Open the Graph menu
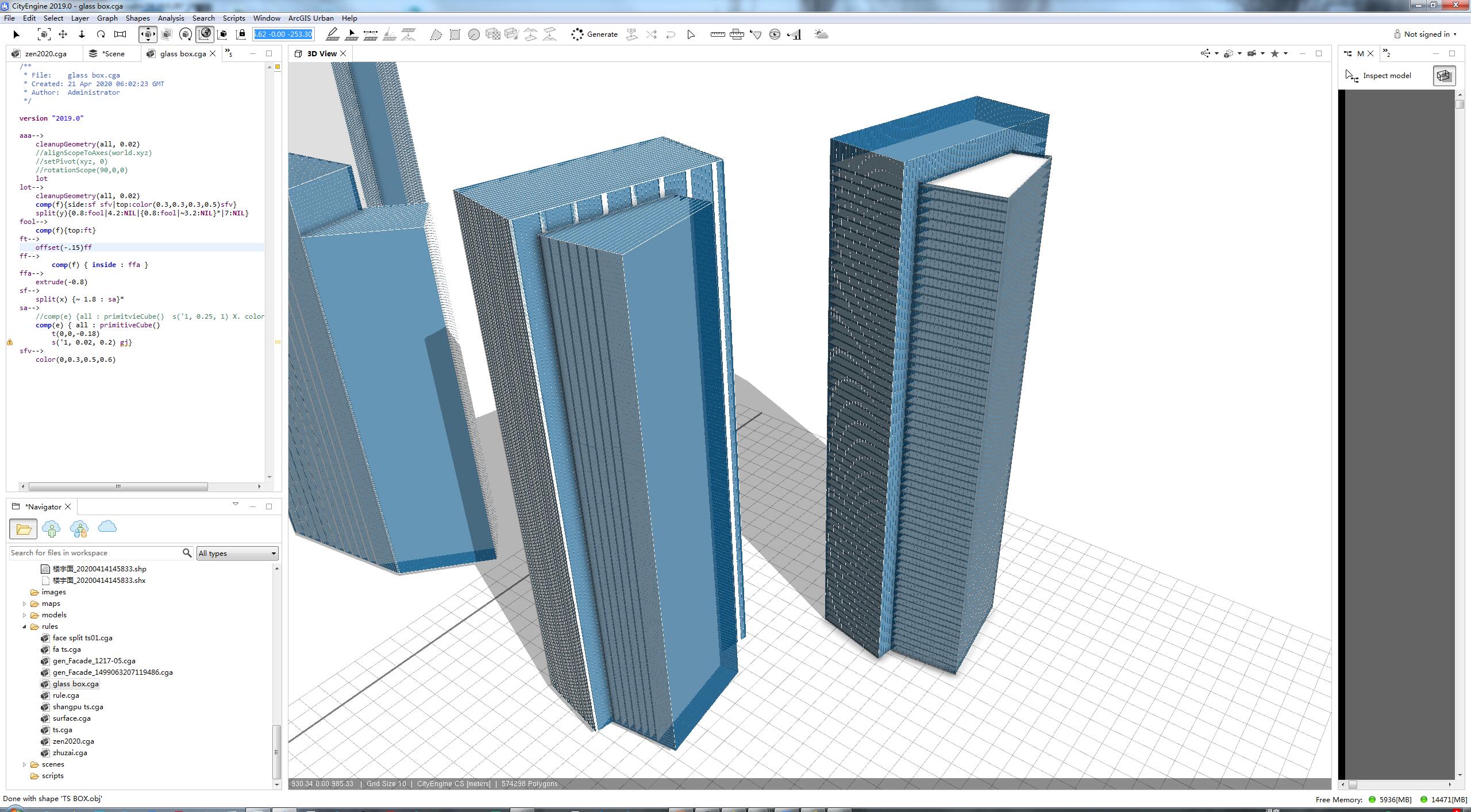 pos(107,18)
